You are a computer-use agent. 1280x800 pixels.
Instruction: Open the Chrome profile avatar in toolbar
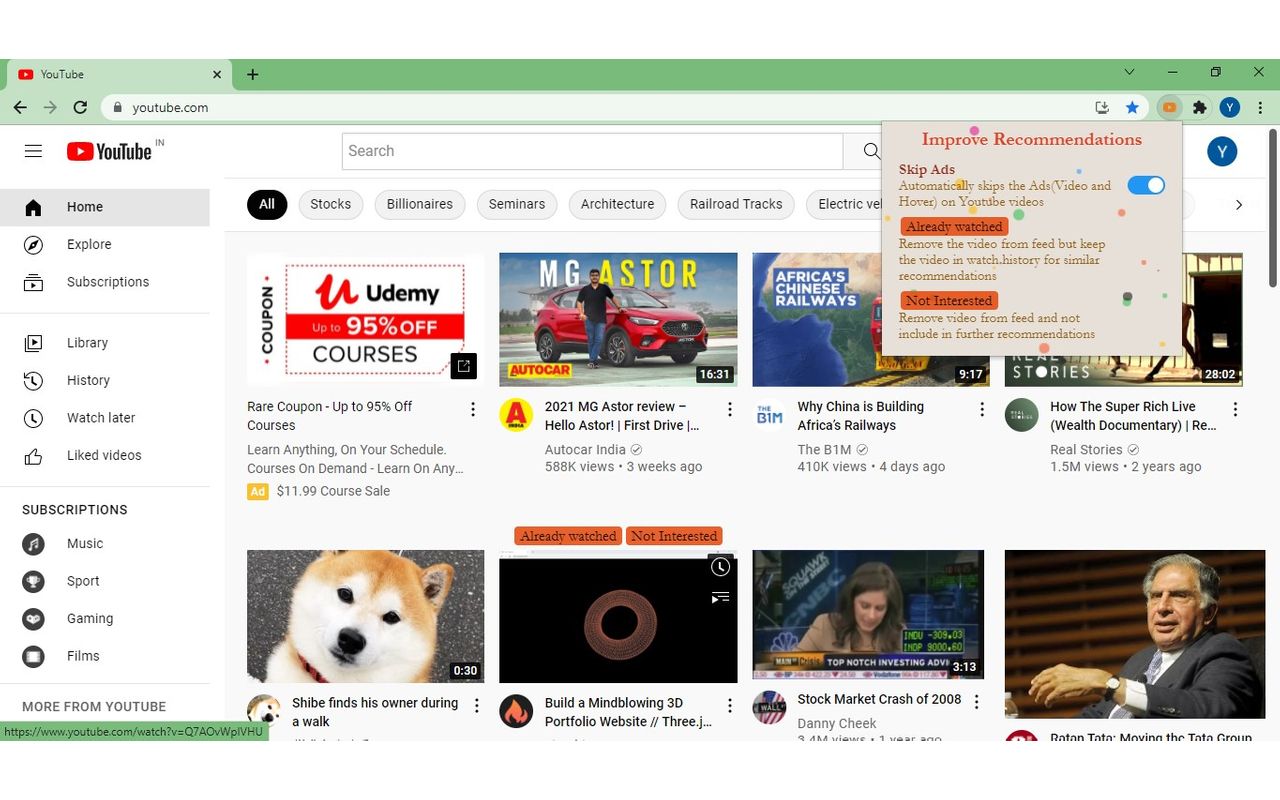click(1230, 107)
